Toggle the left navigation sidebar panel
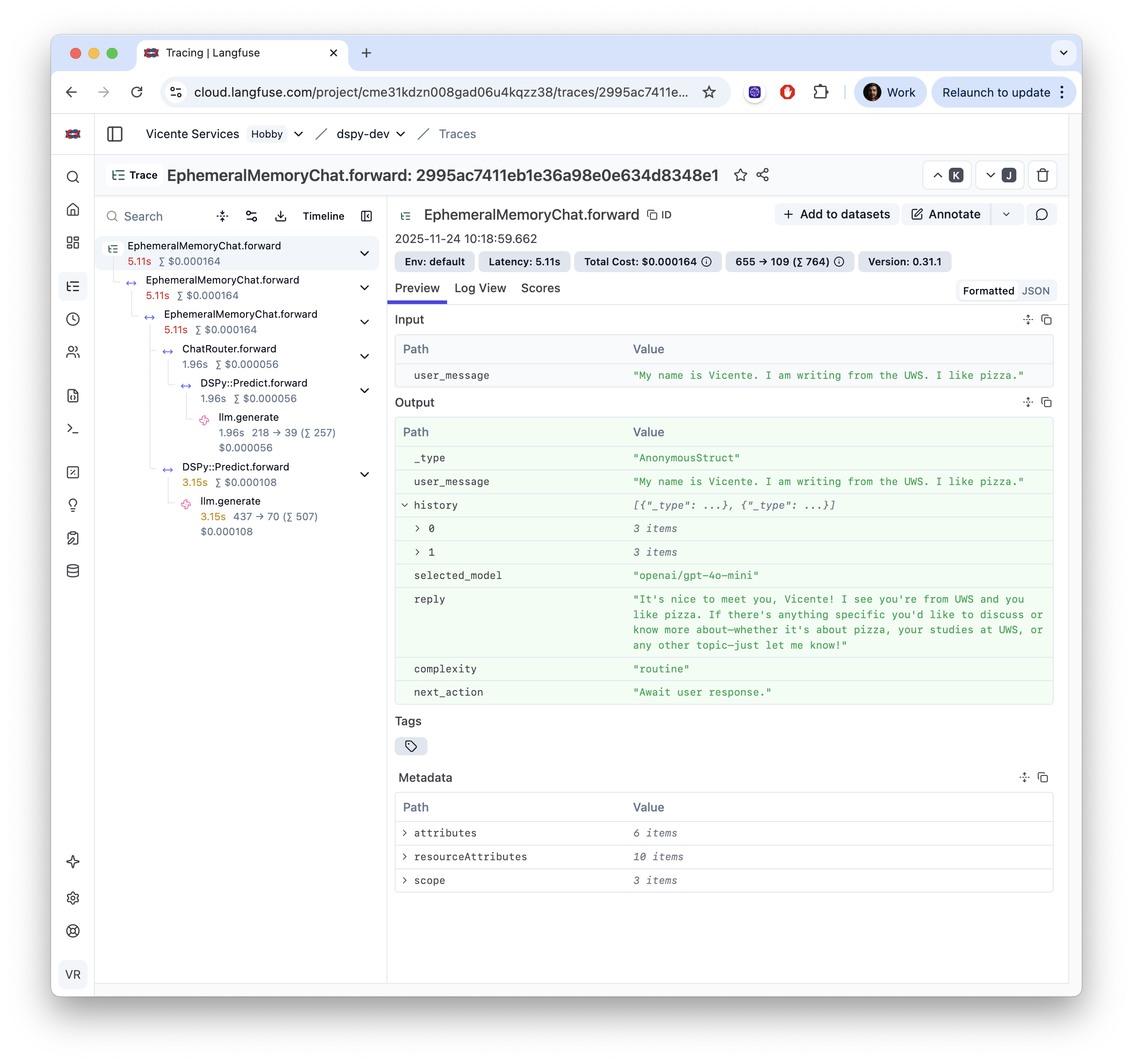1133x1064 pixels. click(x=114, y=134)
